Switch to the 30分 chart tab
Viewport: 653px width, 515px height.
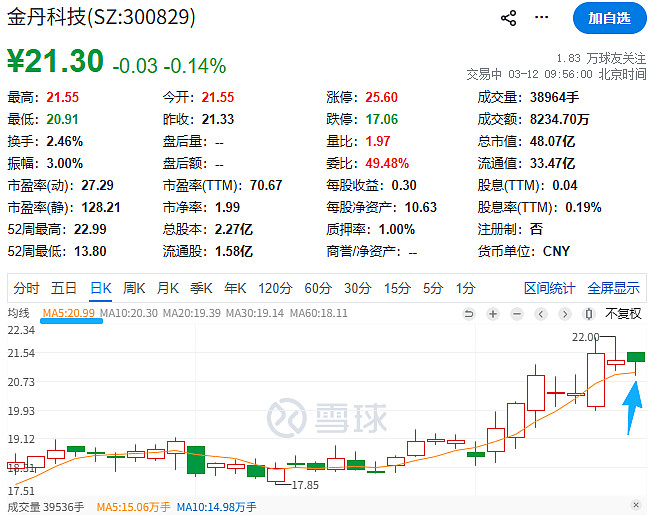coord(358,288)
